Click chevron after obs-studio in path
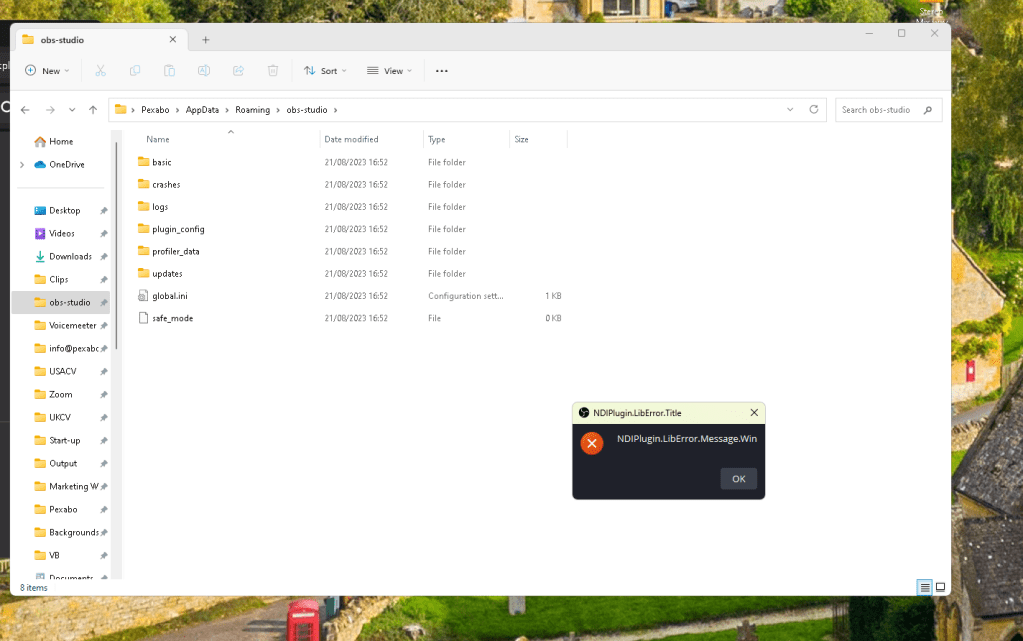The width and height of the screenshot is (1023, 641). click(x=335, y=110)
